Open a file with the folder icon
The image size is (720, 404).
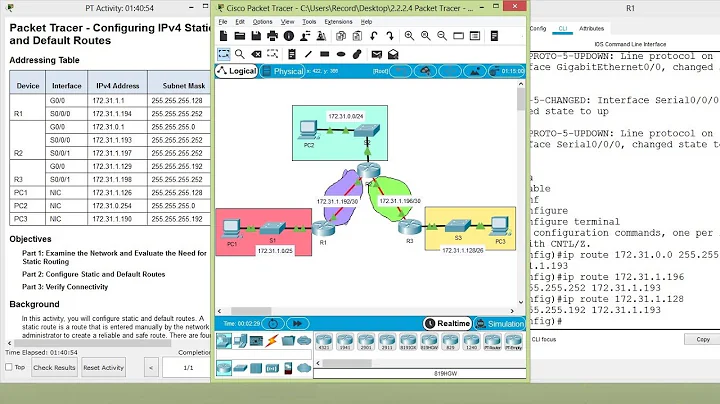(x=240, y=36)
